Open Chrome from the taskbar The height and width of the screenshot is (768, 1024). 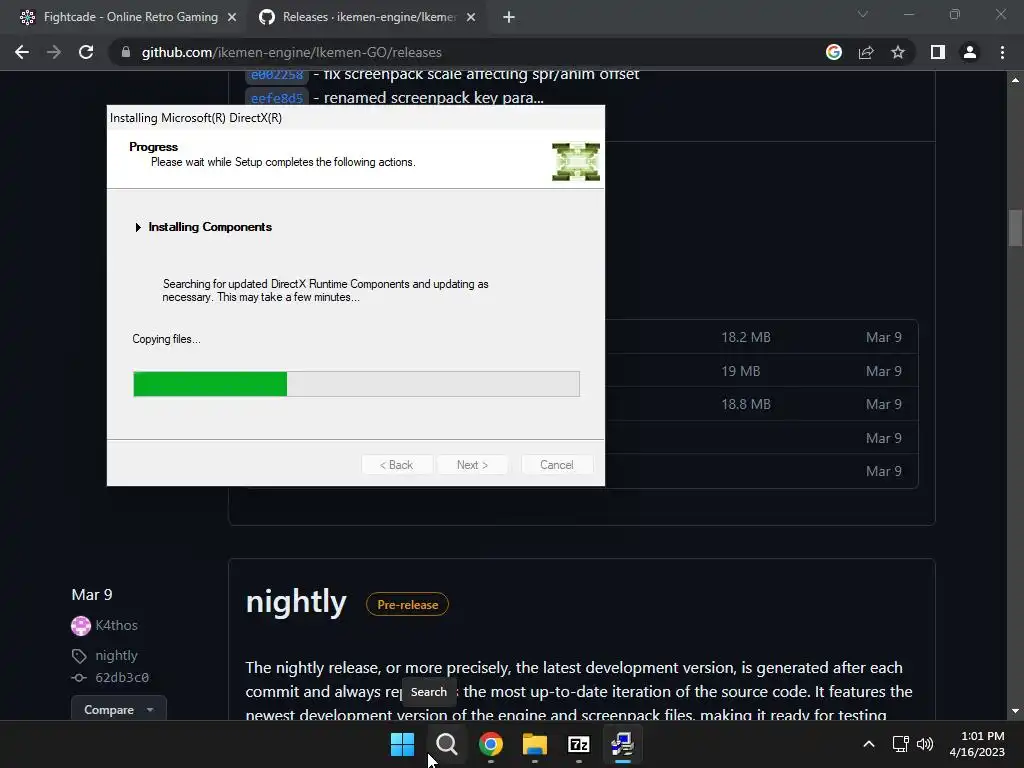point(490,744)
